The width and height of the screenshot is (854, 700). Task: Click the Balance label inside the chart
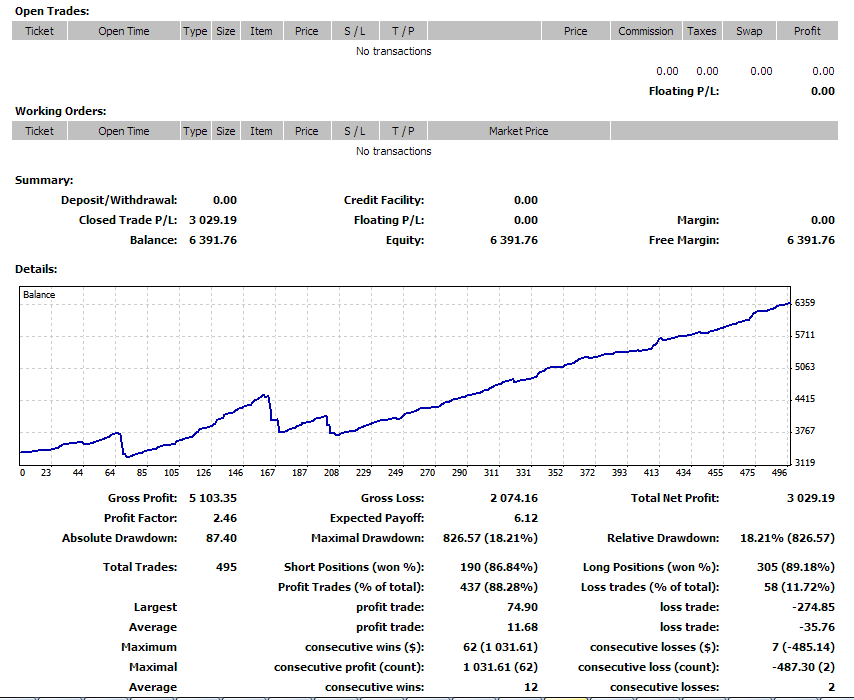(x=40, y=295)
